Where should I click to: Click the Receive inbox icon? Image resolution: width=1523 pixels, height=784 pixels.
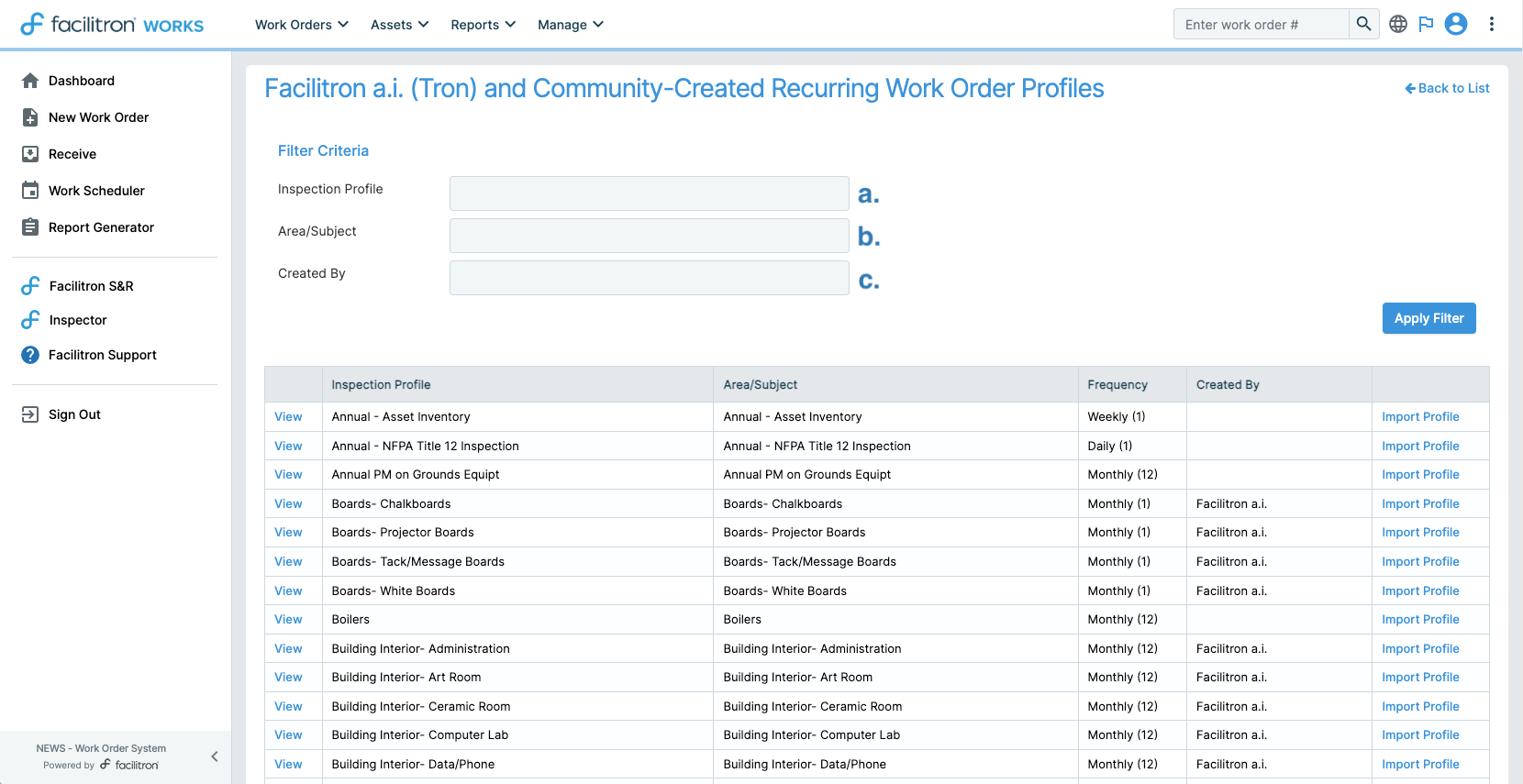pyautogui.click(x=30, y=154)
